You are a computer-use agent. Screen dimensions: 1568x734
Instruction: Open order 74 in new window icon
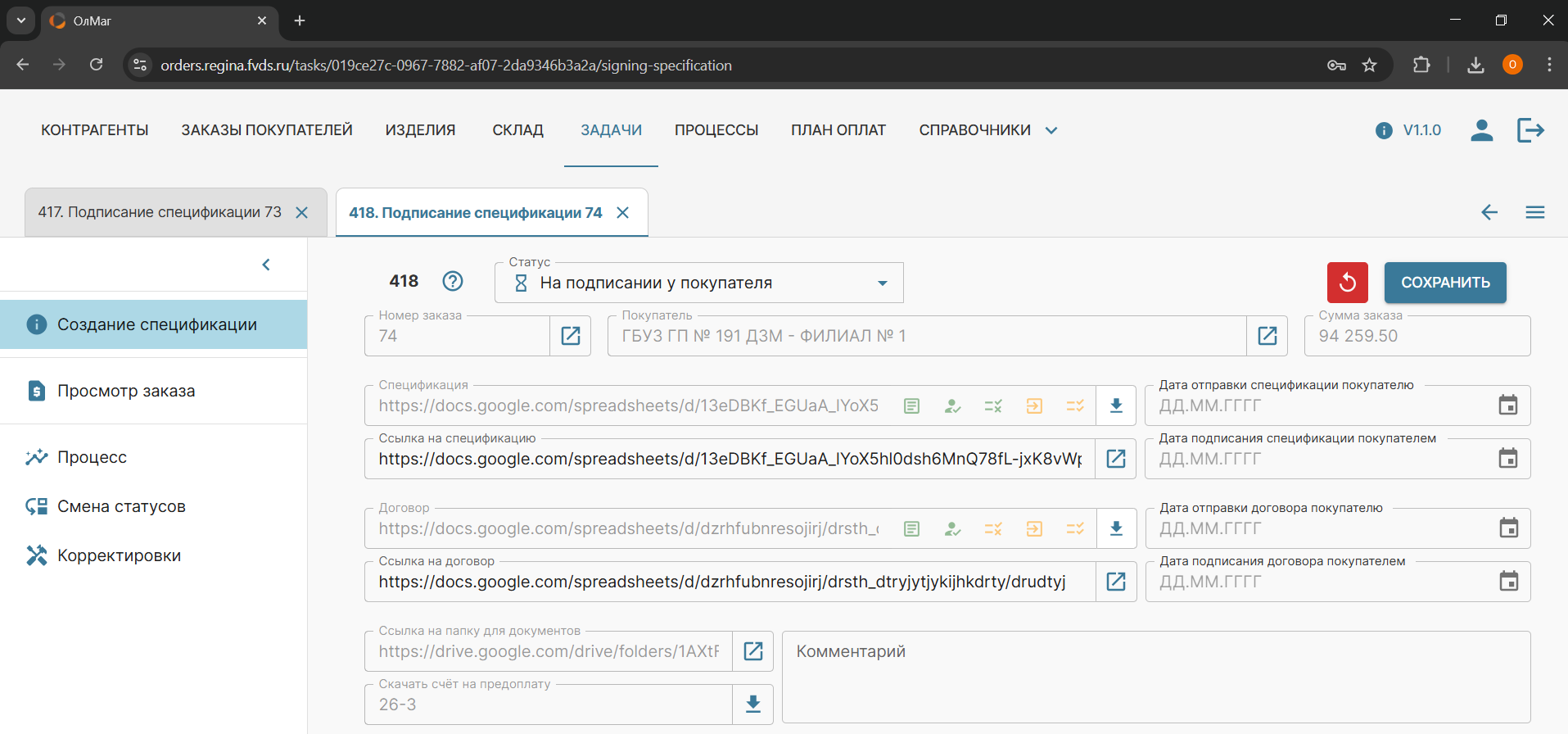pos(571,336)
